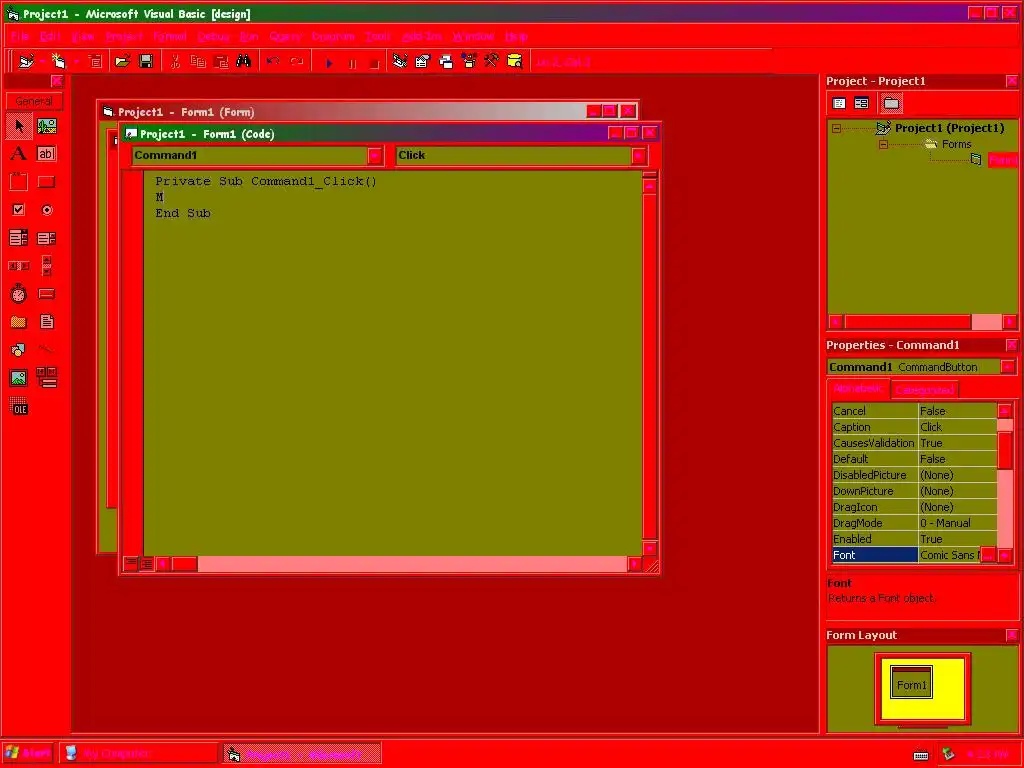Click the Font property ellipsis button

point(988,555)
